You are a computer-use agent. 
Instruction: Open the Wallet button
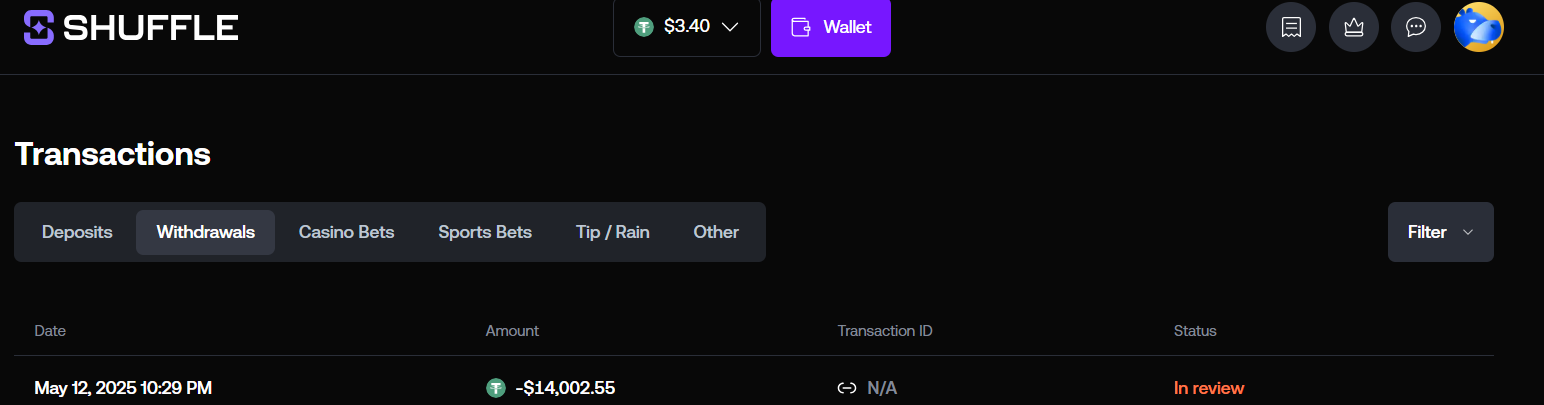pos(831,27)
